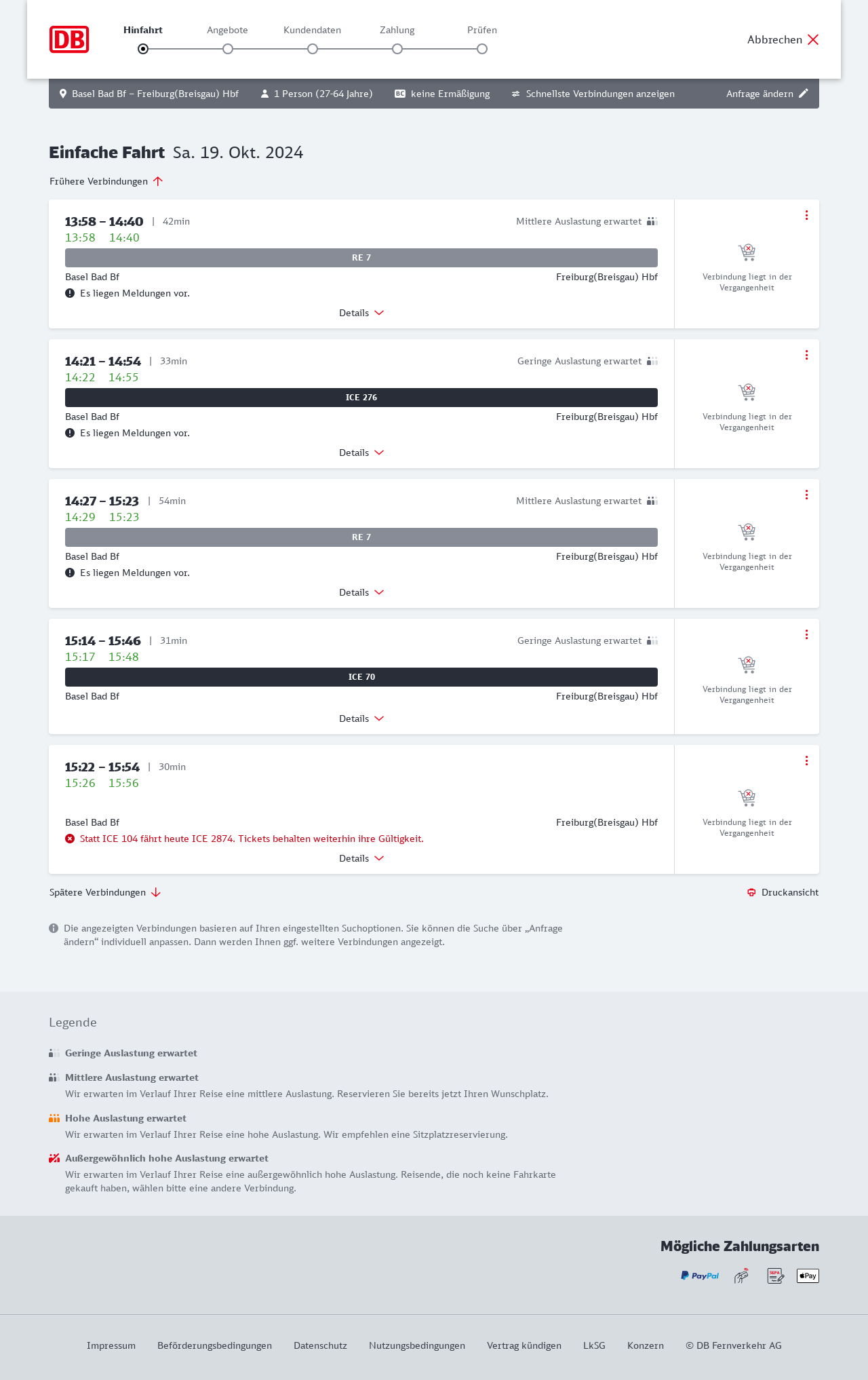868x1380 pixels.
Task: Click the red error icon for ICE 104 notice
Action: (70, 839)
